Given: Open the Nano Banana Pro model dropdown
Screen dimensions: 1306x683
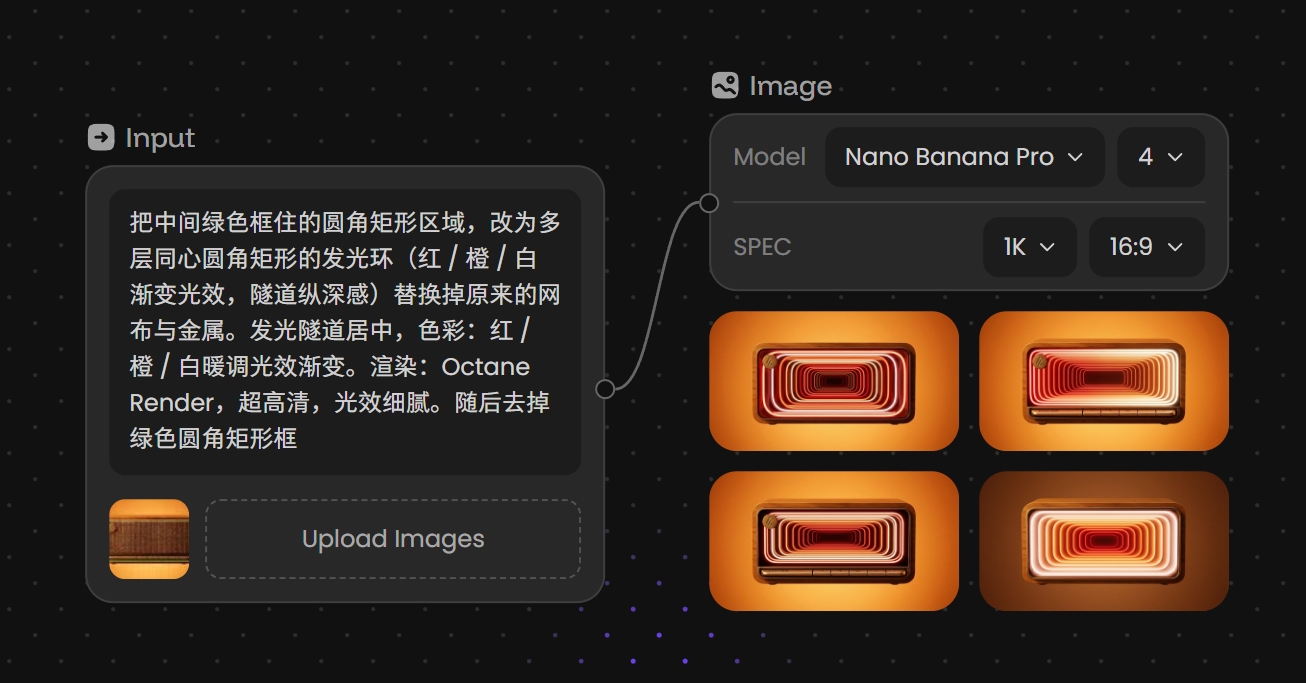Looking at the screenshot, I should (964, 157).
